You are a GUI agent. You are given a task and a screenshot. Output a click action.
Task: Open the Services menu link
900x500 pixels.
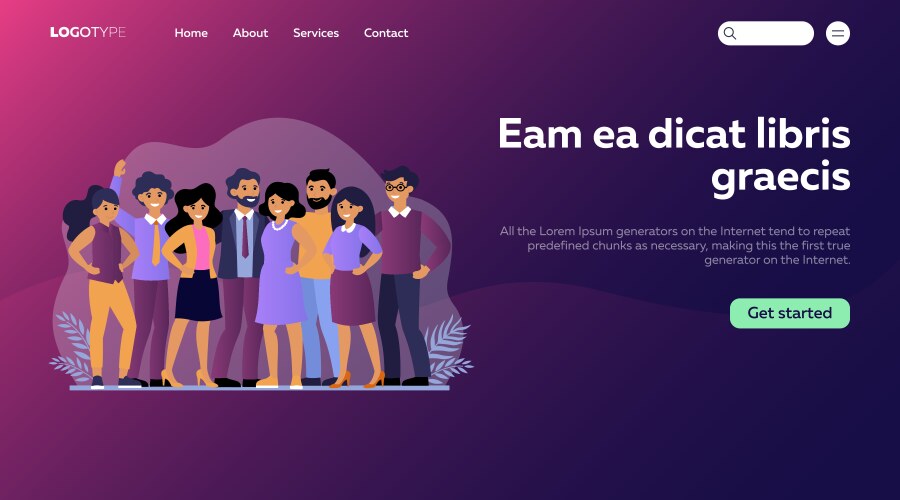316,33
